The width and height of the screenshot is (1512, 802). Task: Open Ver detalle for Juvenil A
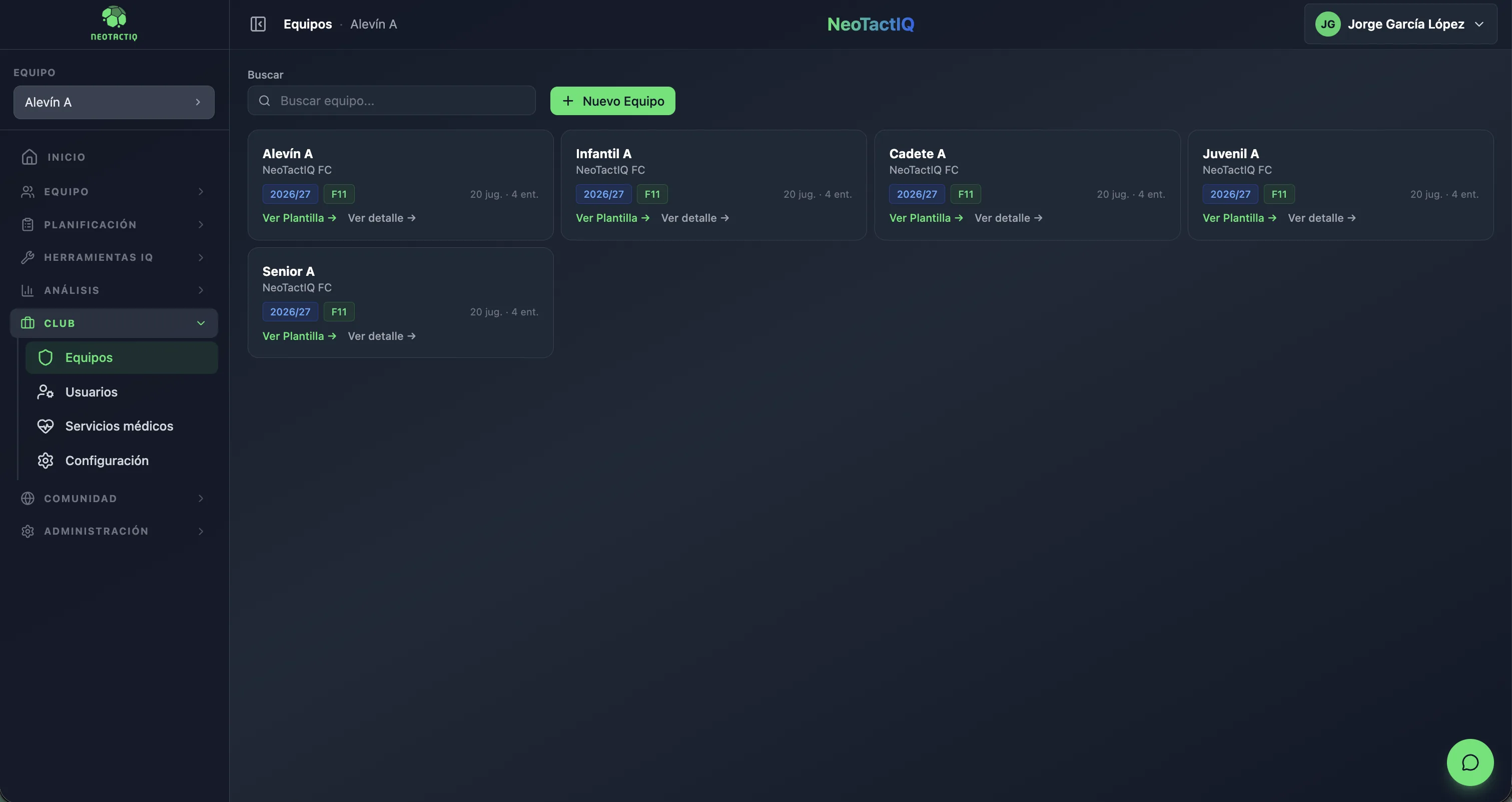tap(1322, 218)
